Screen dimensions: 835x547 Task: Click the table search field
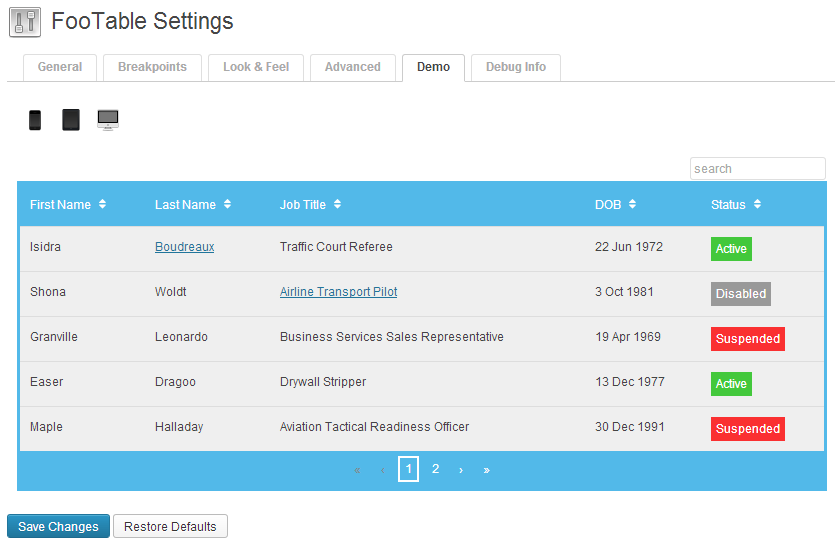[757, 169]
